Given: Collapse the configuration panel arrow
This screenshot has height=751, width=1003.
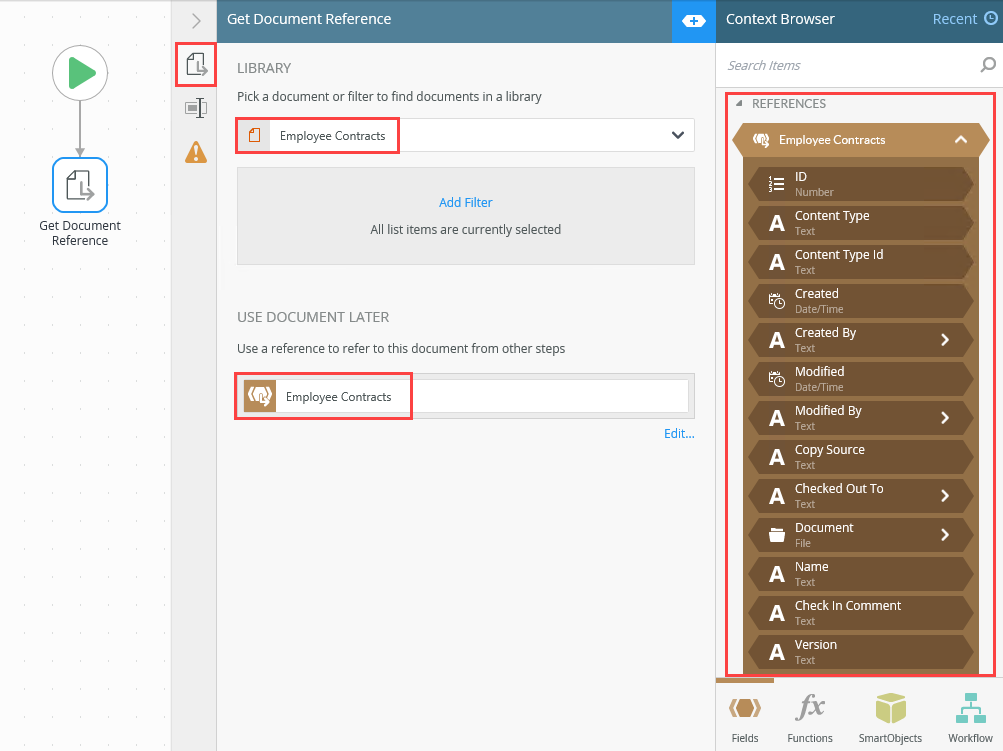Looking at the screenshot, I should [x=196, y=20].
